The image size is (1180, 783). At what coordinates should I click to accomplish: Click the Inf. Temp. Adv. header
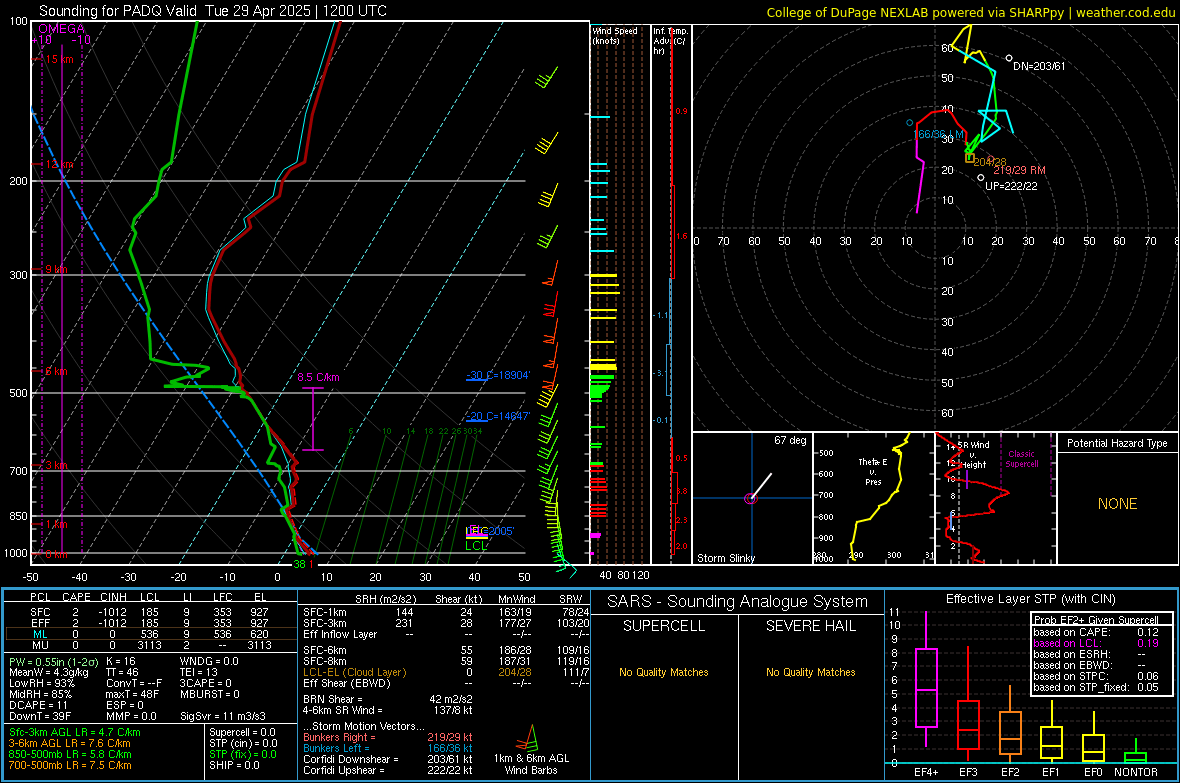pos(670,41)
